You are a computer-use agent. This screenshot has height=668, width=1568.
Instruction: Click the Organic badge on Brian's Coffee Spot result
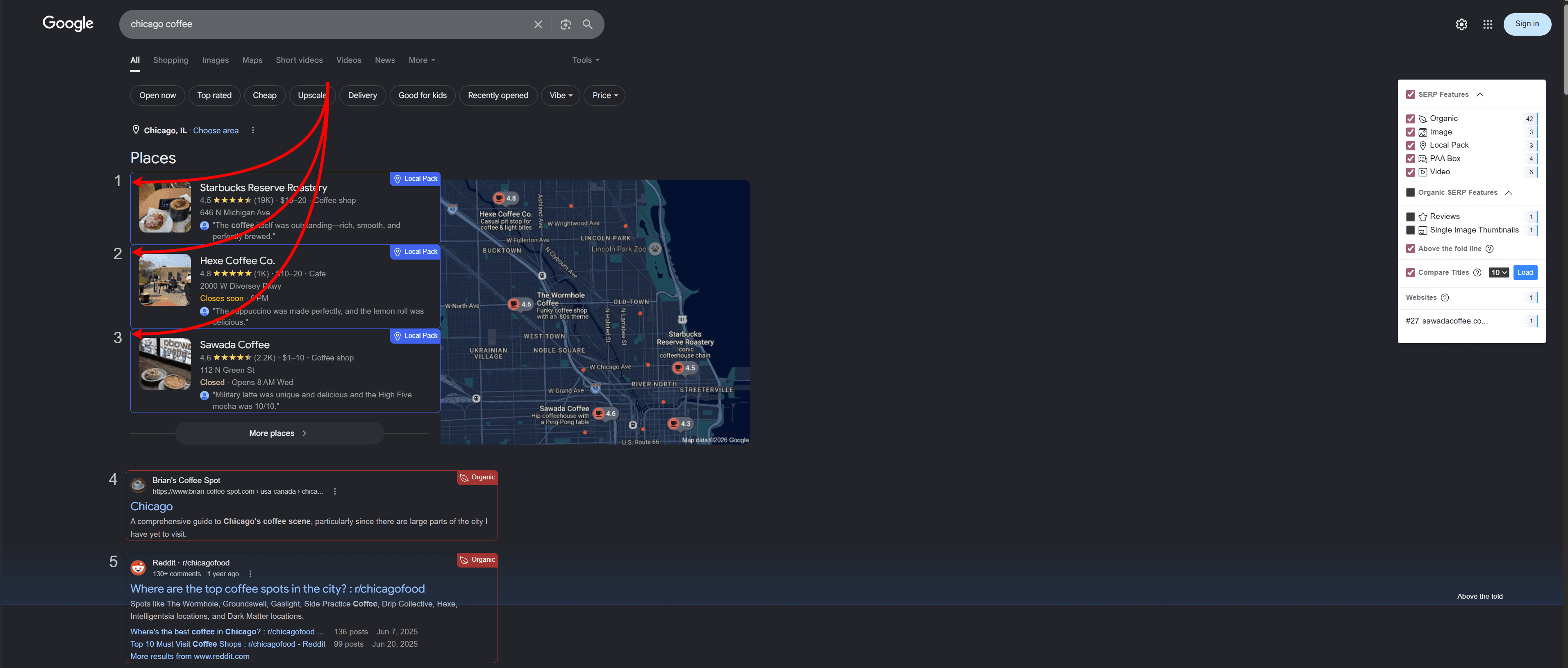477,477
